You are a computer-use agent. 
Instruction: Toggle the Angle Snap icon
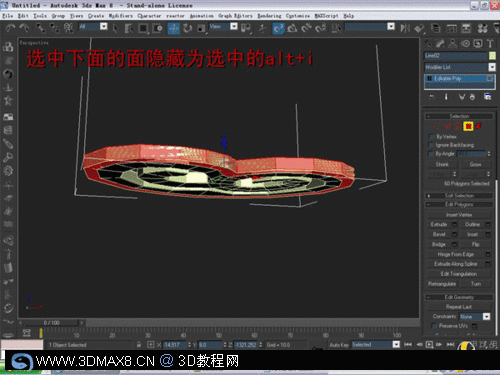pyautogui.click(x=292, y=28)
